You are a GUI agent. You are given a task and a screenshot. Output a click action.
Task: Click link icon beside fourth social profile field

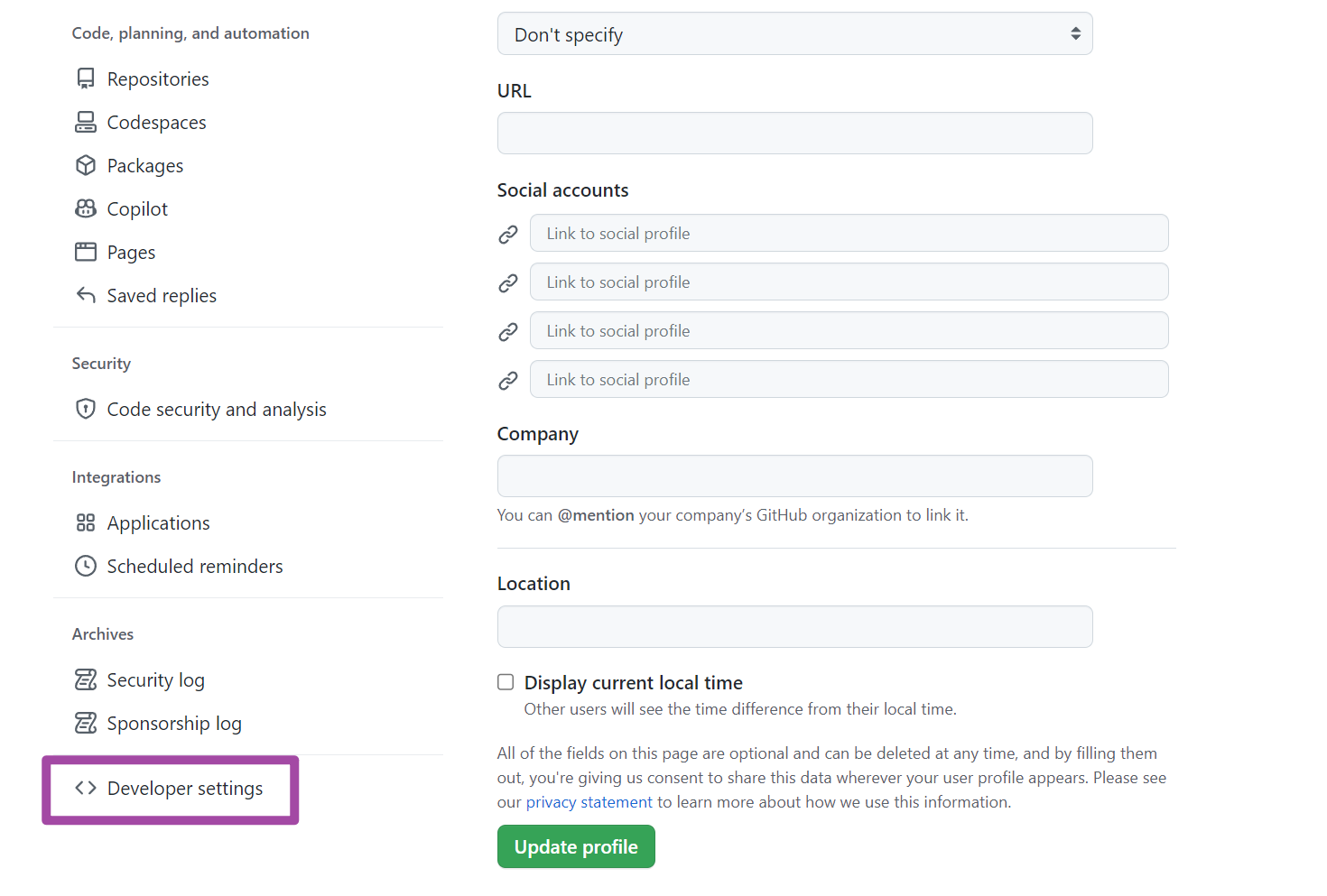point(508,381)
